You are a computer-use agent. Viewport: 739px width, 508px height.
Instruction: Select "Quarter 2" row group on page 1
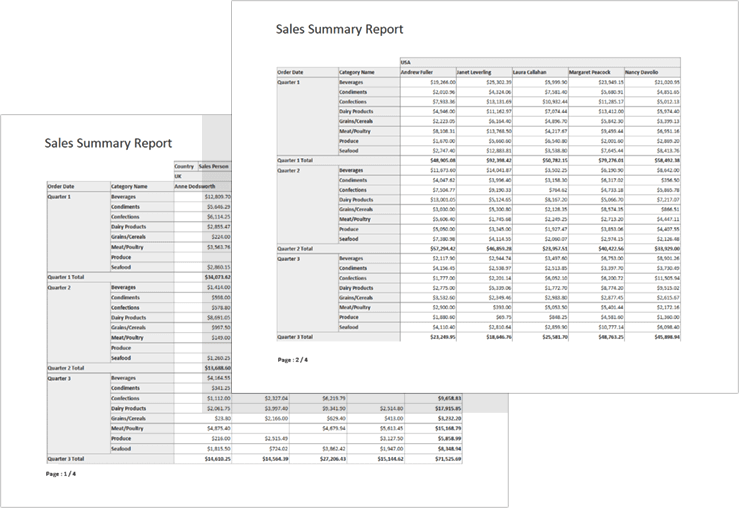click(x=78, y=322)
